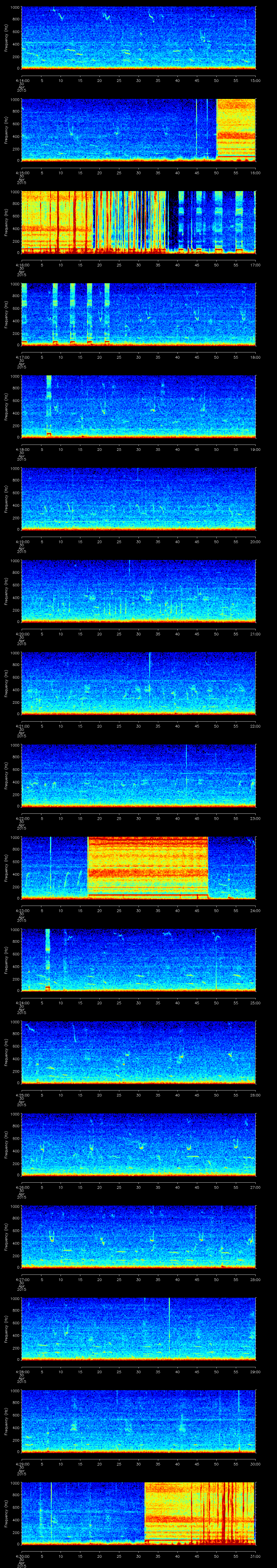Click the spectrogram panel starting at 4:17:00
The image size is (277, 1568).
click(139, 314)
